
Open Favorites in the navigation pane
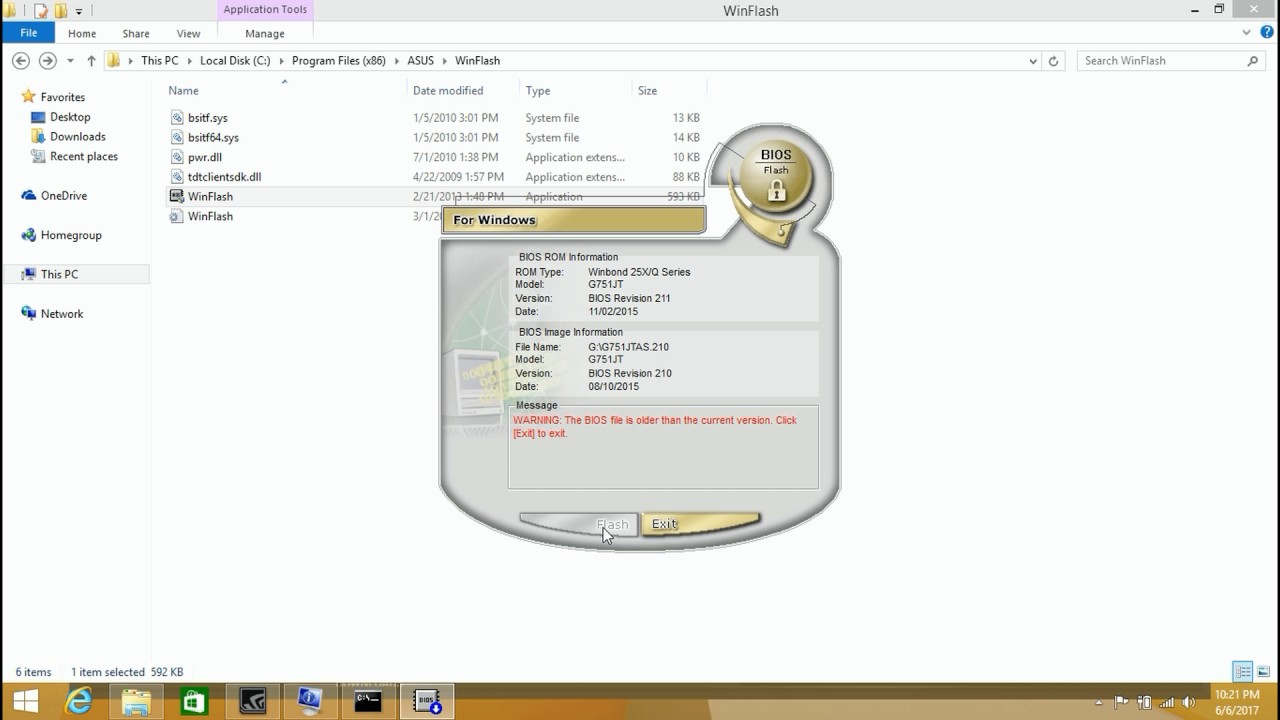coord(62,97)
